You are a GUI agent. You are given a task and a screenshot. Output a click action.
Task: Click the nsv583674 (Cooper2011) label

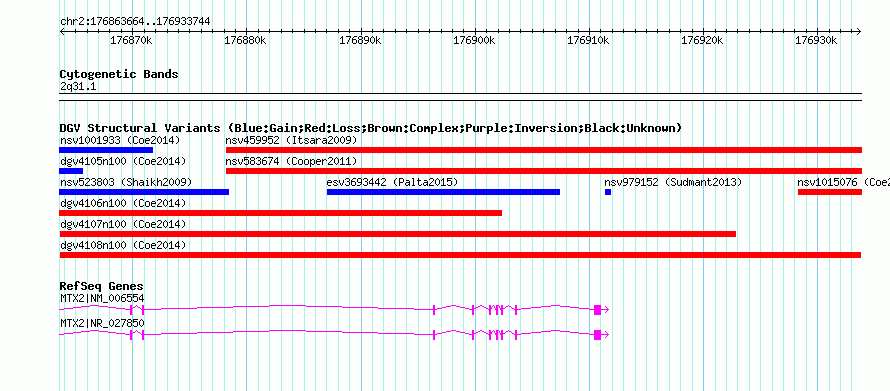tap(291, 161)
